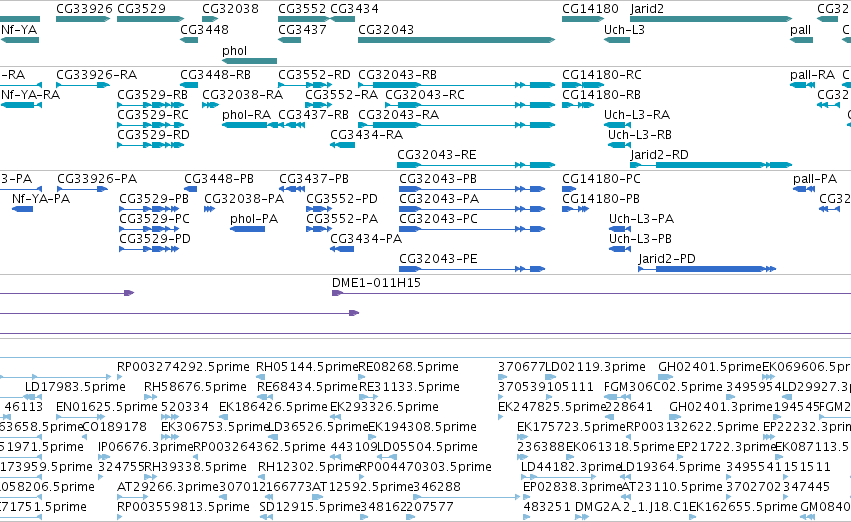851x522 pixels.
Task: Click protein CG3552-PD
Action: coord(342,199)
